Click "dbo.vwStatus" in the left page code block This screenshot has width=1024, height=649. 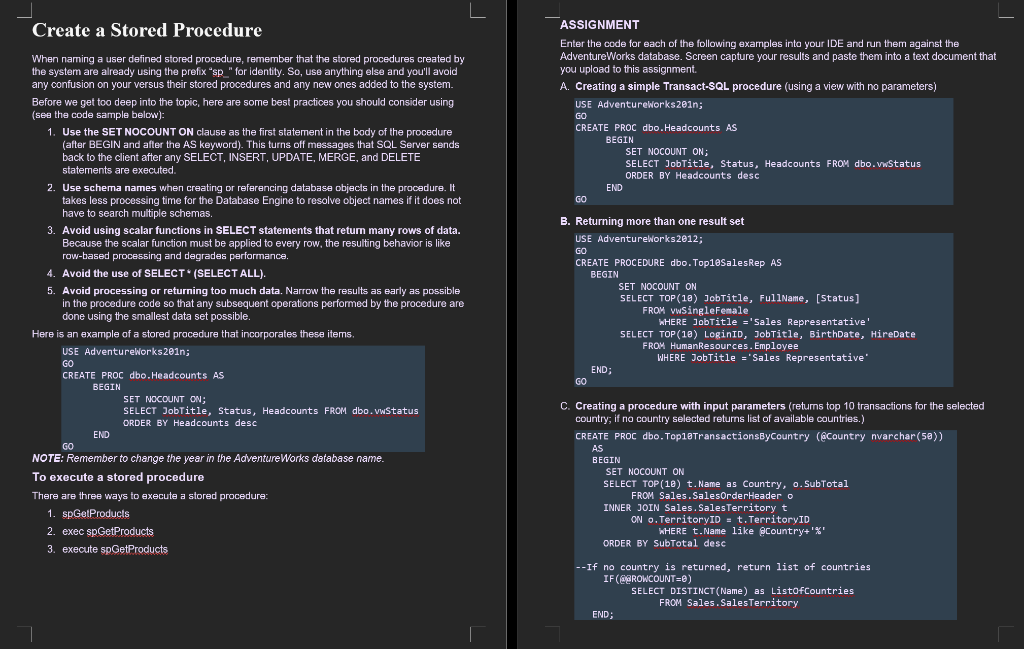pos(385,411)
